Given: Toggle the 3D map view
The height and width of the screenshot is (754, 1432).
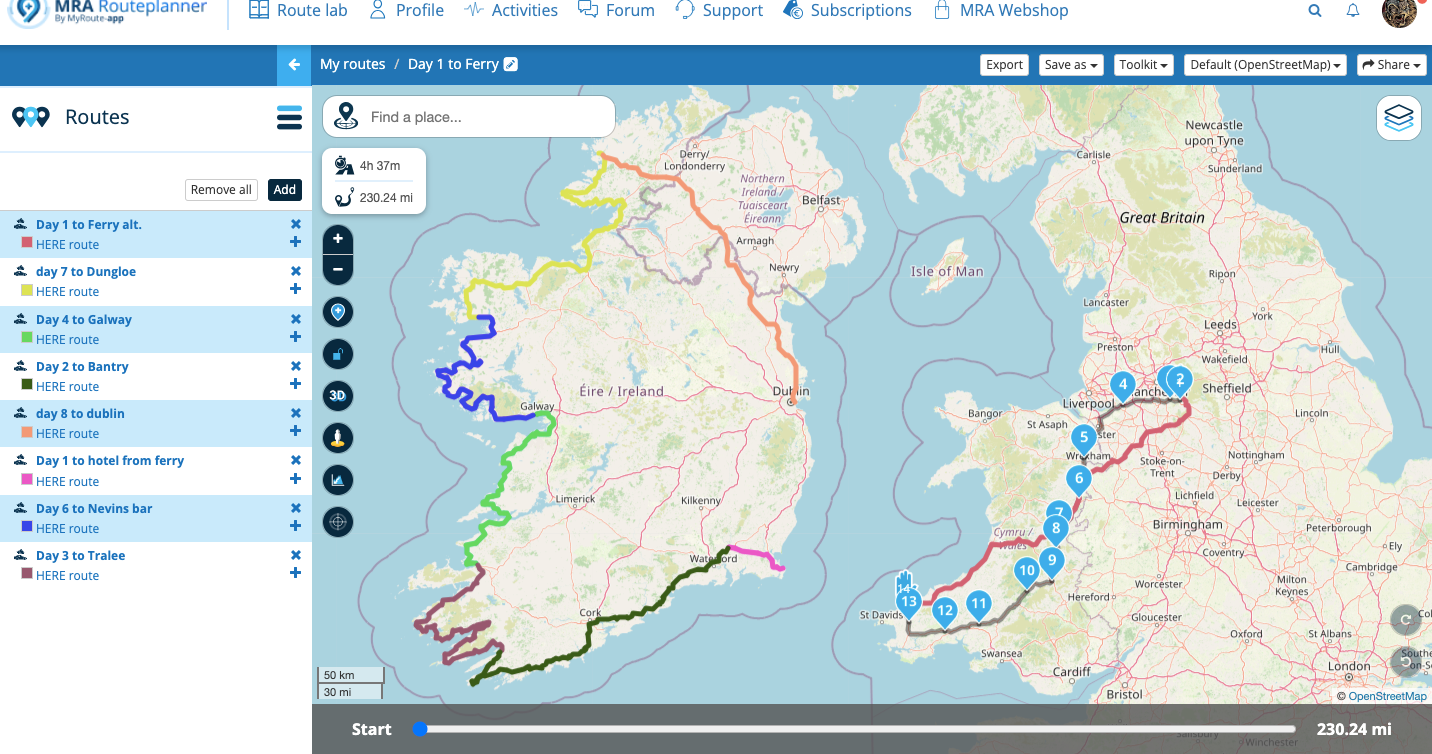Looking at the screenshot, I should click(x=338, y=396).
